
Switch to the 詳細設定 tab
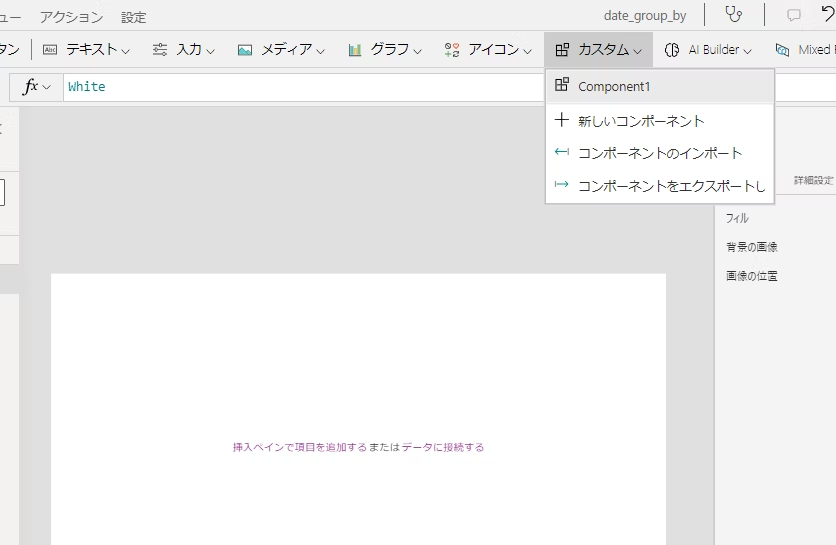coord(813,181)
